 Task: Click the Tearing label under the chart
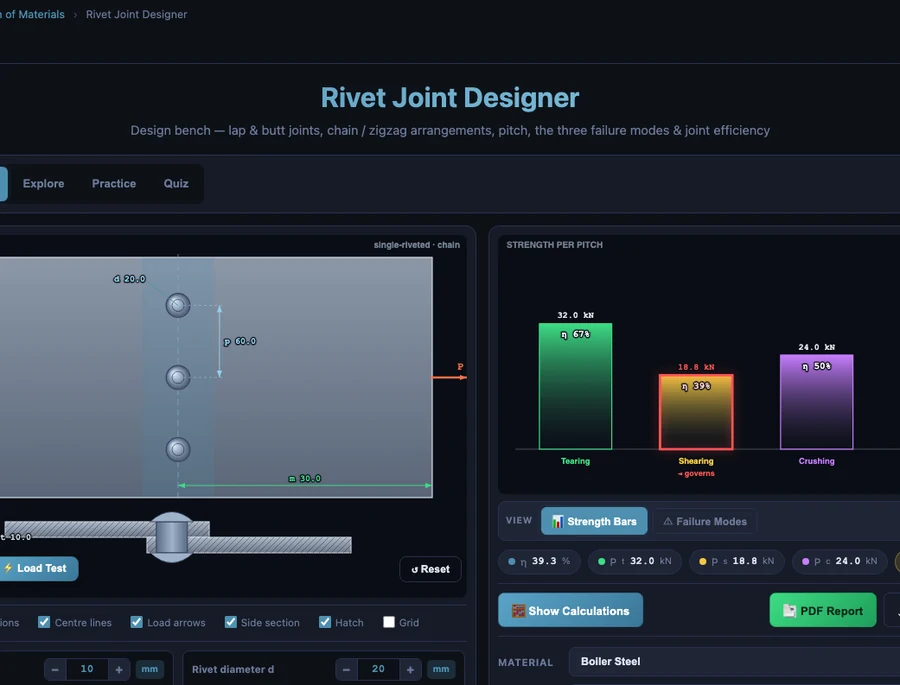pyautogui.click(x=575, y=461)
